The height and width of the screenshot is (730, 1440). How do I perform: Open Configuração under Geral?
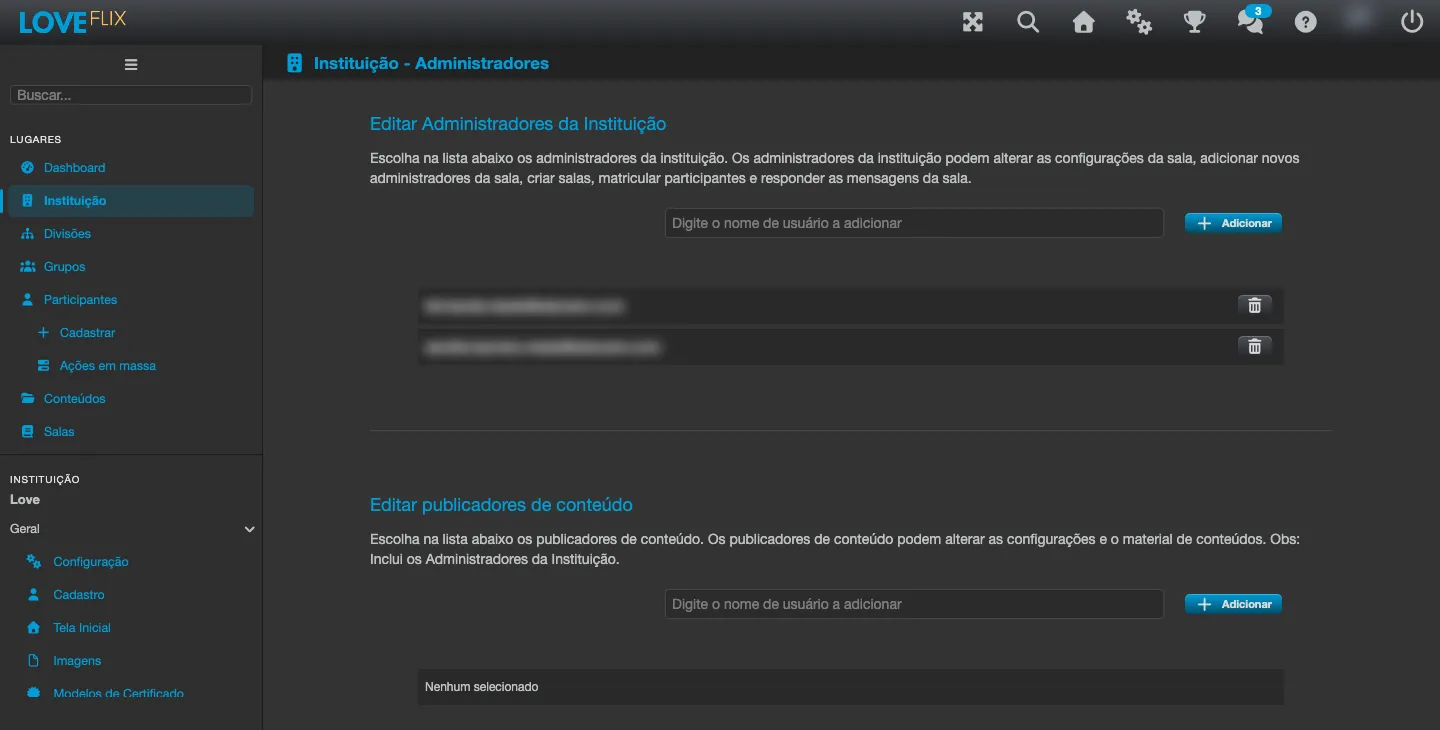[91, 562]
